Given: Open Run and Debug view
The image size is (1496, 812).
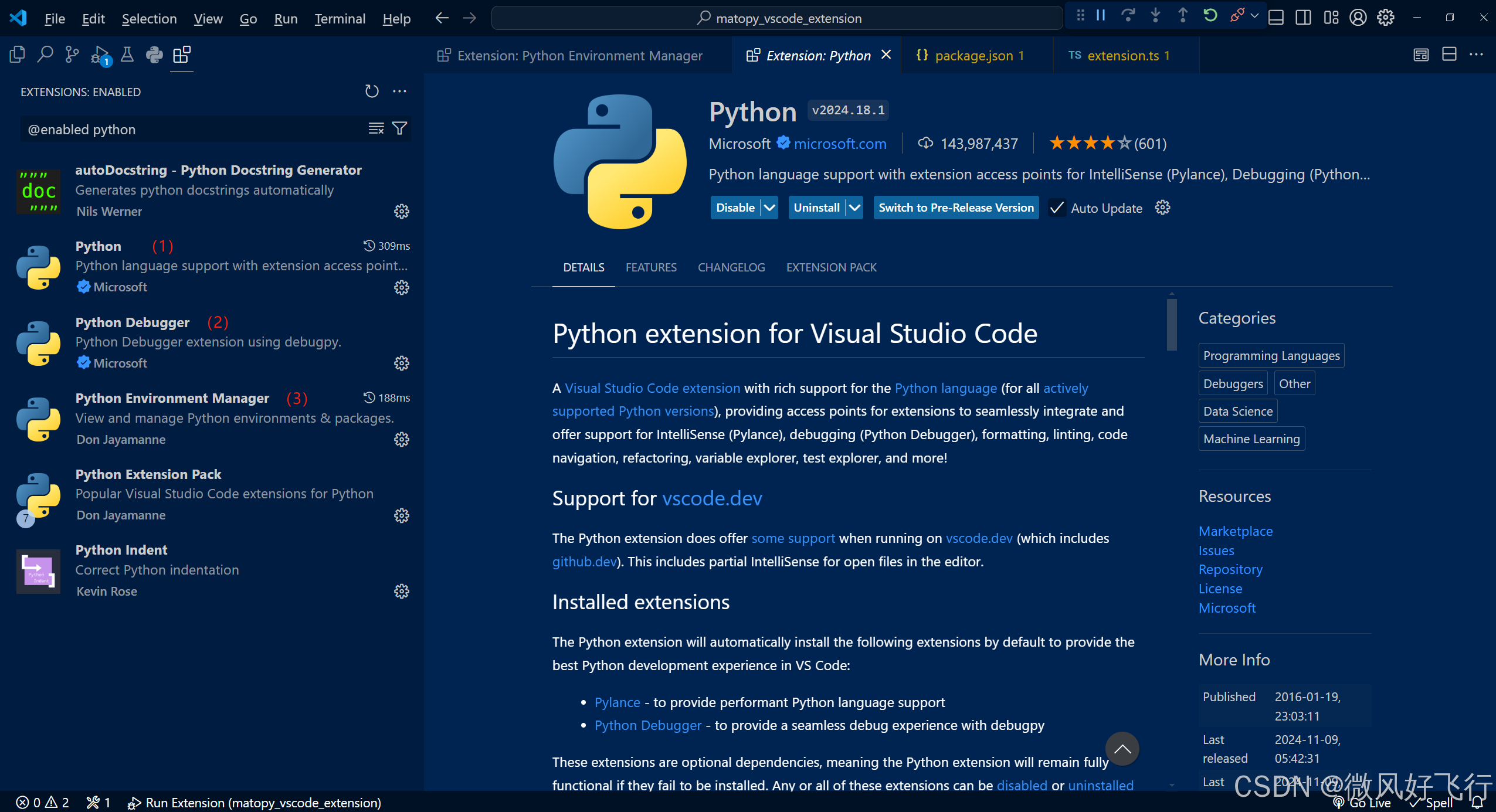Looking at the screenshot, I should (100, 55).
